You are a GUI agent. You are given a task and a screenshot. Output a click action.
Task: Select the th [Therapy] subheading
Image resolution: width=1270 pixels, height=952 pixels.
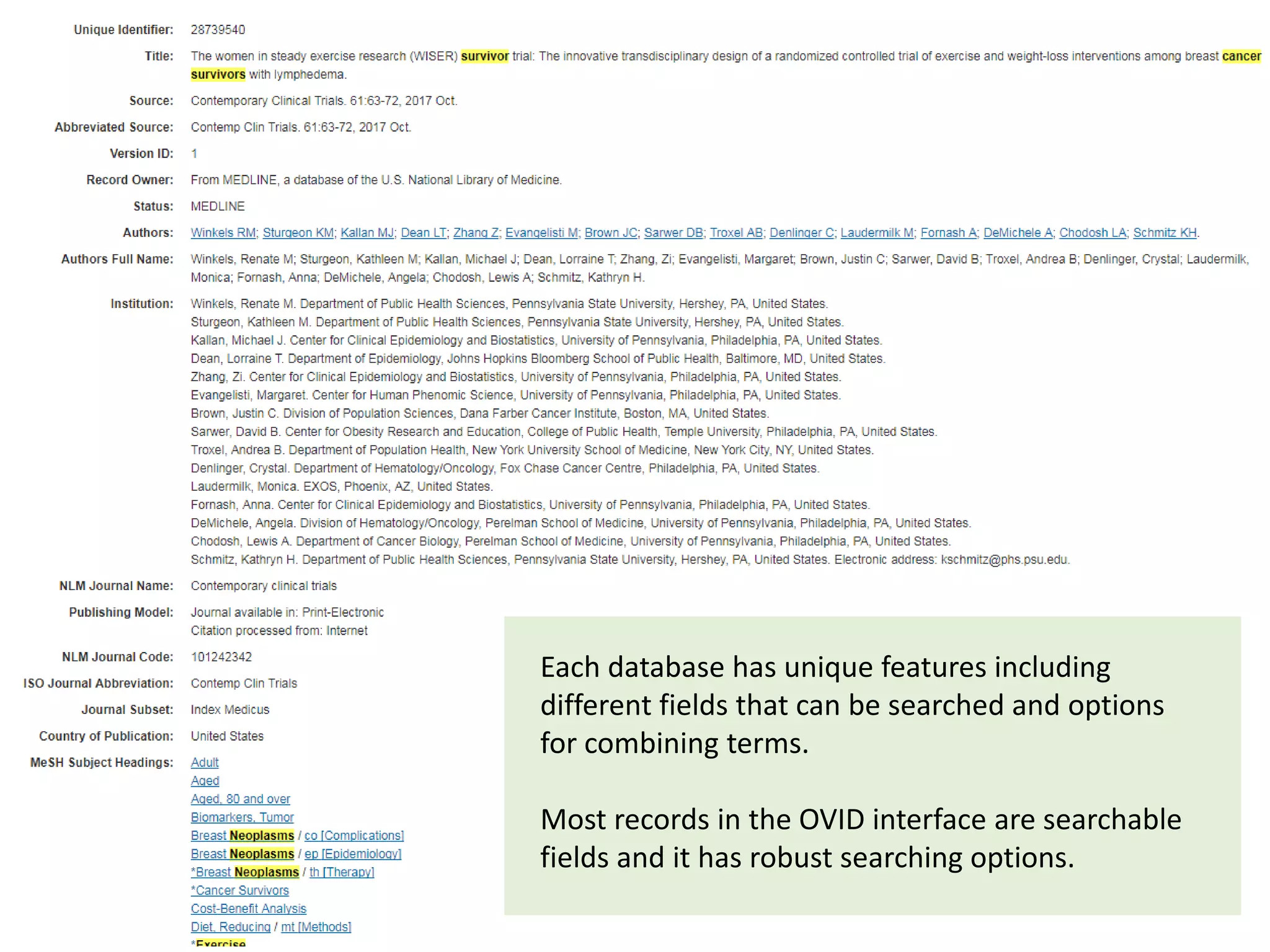click(342, 872)
